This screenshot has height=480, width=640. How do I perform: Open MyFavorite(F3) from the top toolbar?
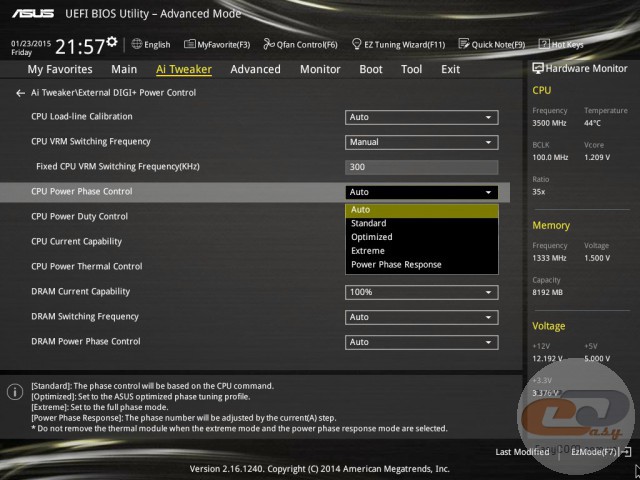tap(217, 44)
